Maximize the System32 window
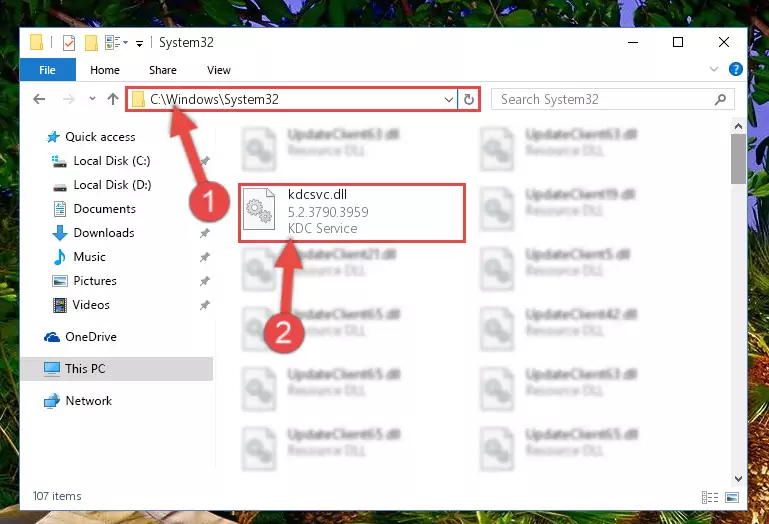 pos(678,43)
